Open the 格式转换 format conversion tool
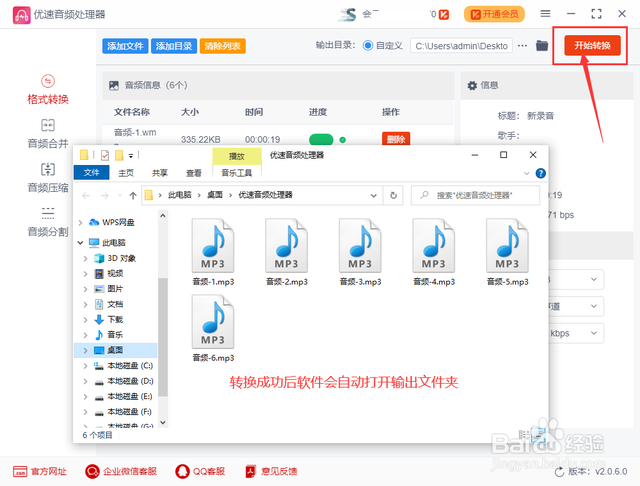The image size is (640, 486). point(48,90)
